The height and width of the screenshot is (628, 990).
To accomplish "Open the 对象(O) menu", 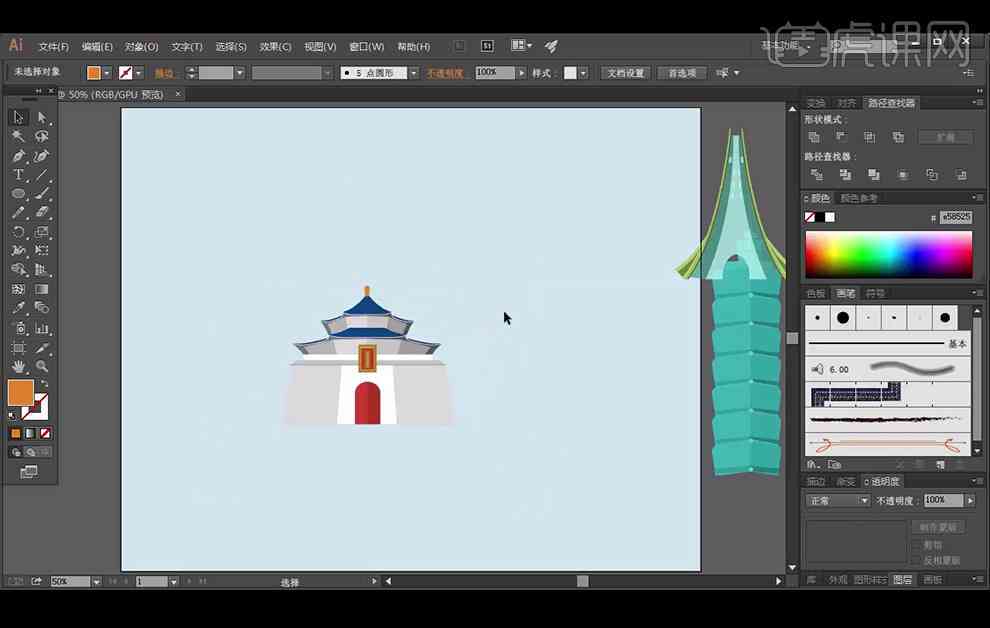I will [141, 47].
